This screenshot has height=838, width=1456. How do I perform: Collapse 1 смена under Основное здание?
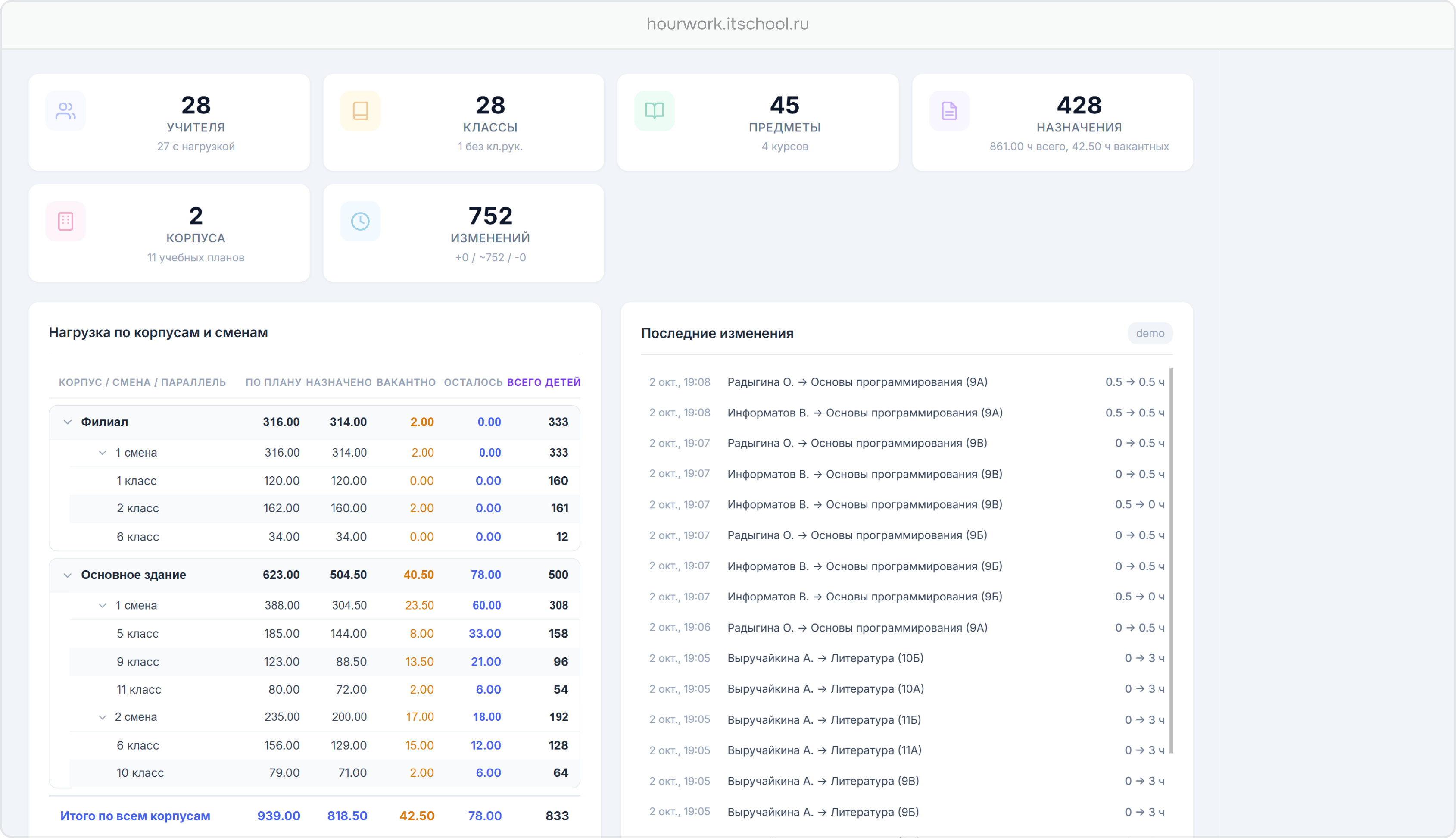pyautogui.click(x=103, y=606)
